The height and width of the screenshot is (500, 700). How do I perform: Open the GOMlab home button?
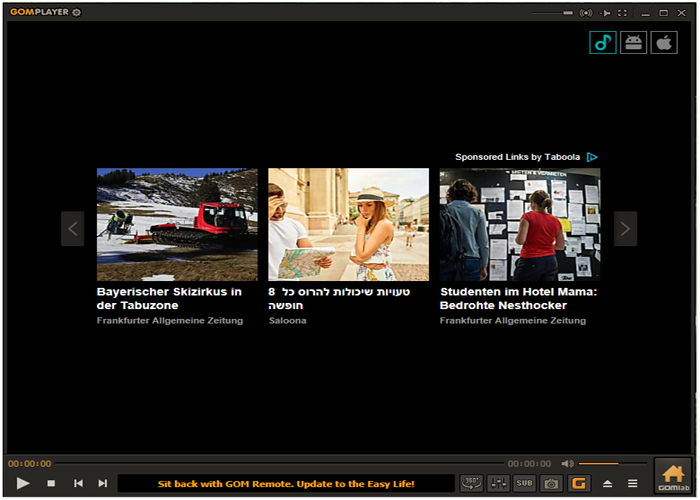673,477
